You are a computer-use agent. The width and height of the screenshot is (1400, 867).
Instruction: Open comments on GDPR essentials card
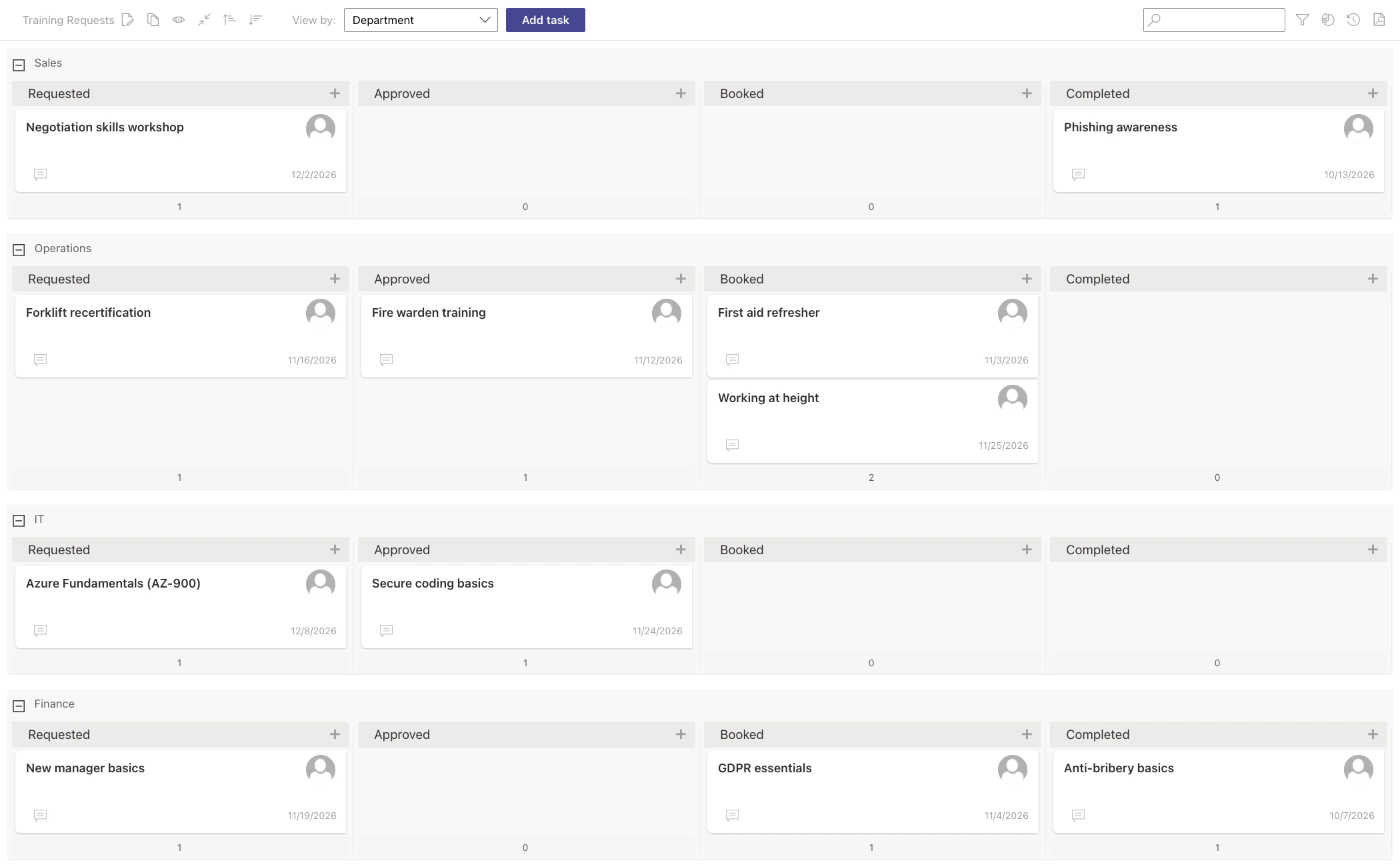coord(732,816)
